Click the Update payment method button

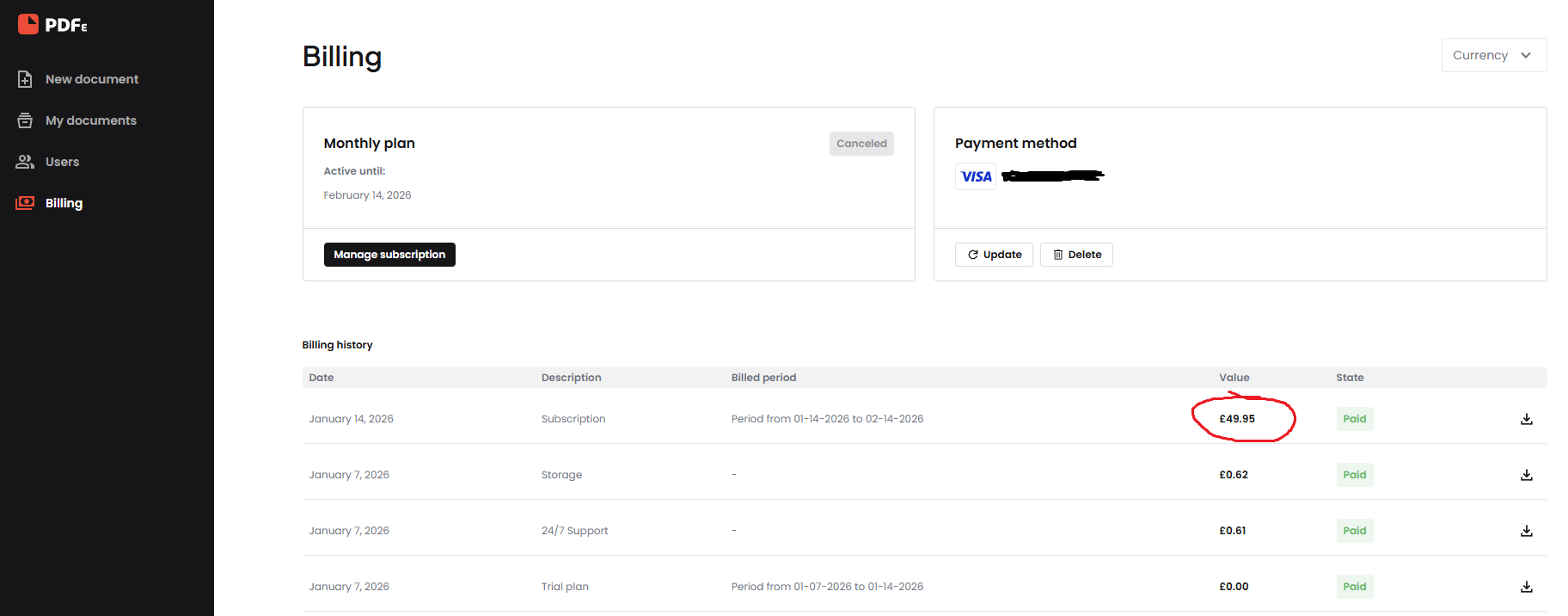994,255
